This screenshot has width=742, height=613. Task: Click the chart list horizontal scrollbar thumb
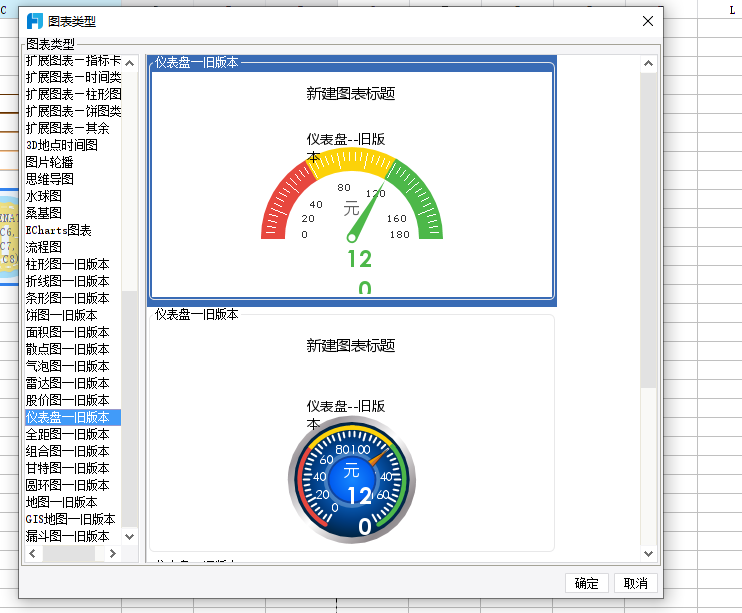pyautogui.click(x=69, y=553)
